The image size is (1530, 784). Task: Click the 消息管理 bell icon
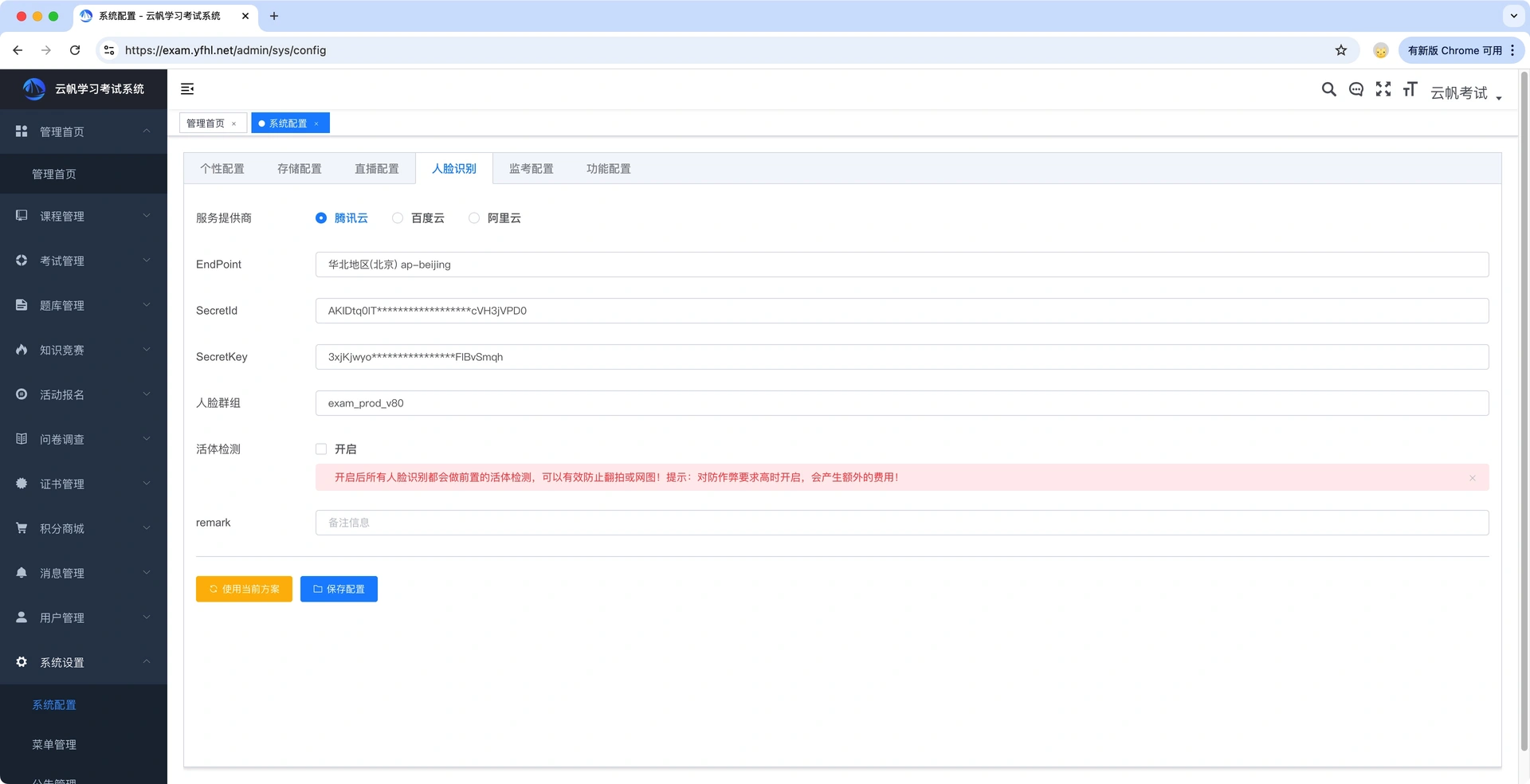[22, 573]
